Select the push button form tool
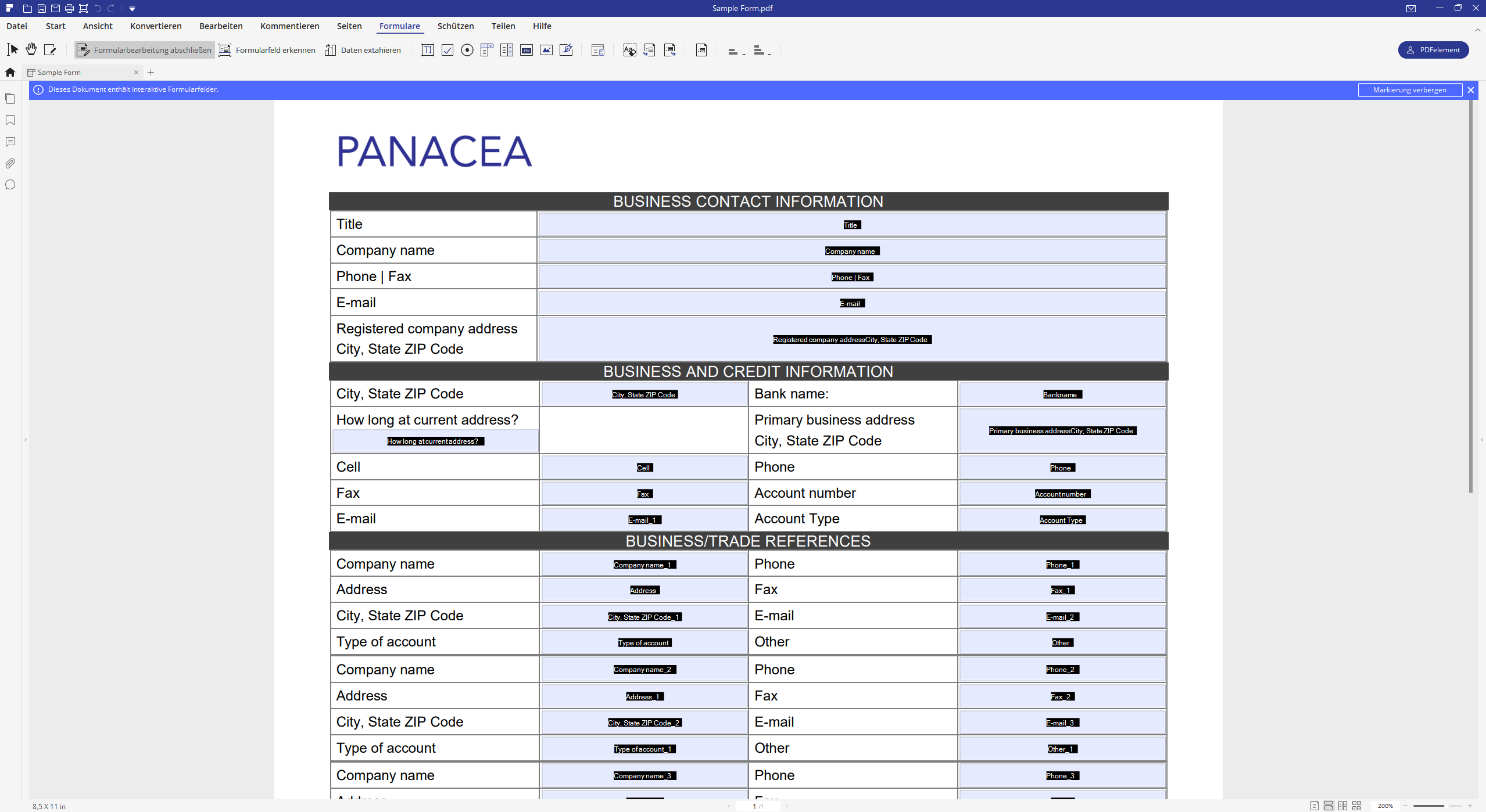Image resolution: width=1486 pixels, height=812 pixels. coord(527,50)
